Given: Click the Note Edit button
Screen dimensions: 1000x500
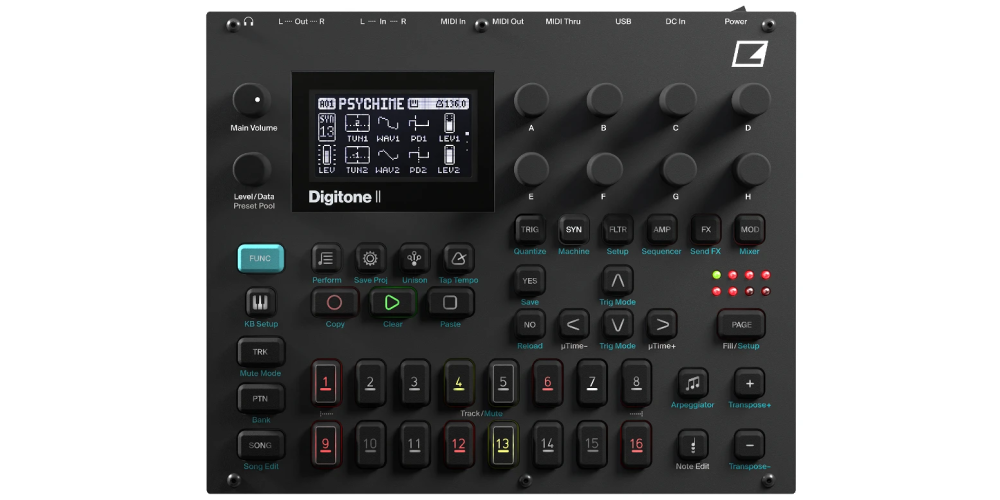Looking at the screenshot, I should click(693, 445).
